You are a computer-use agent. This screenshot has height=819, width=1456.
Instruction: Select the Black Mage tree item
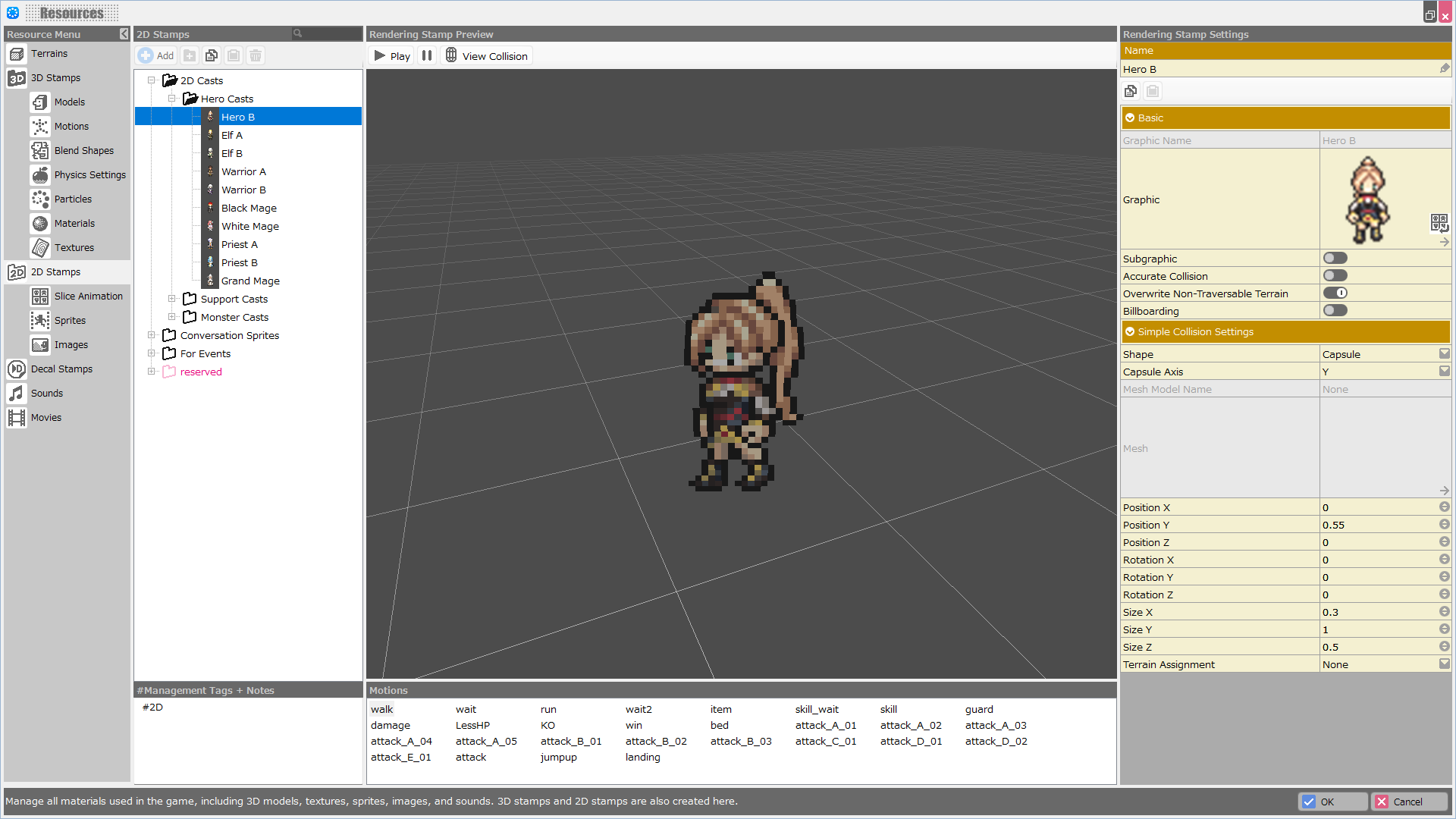point(249,209)
